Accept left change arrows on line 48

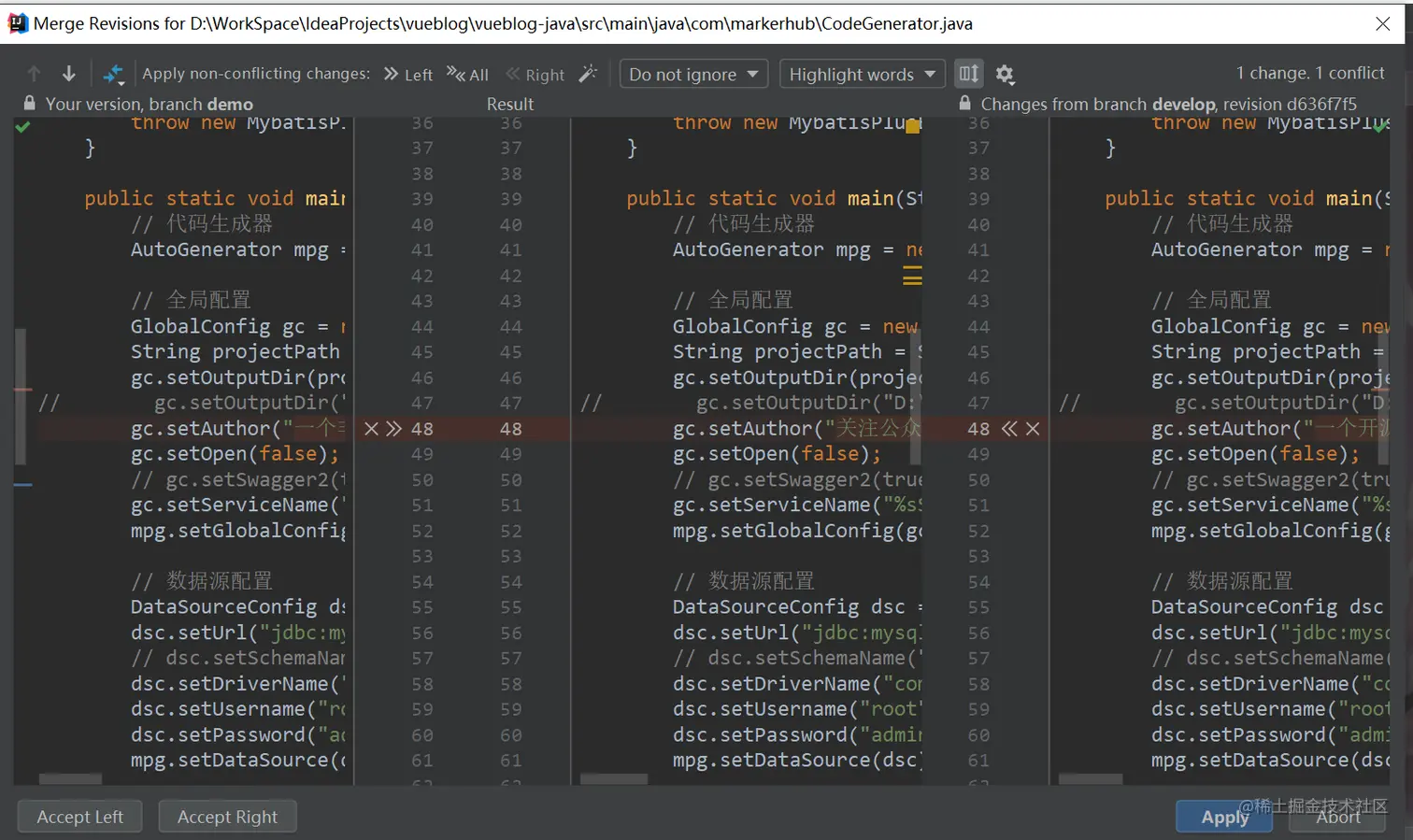pos(393,429)
